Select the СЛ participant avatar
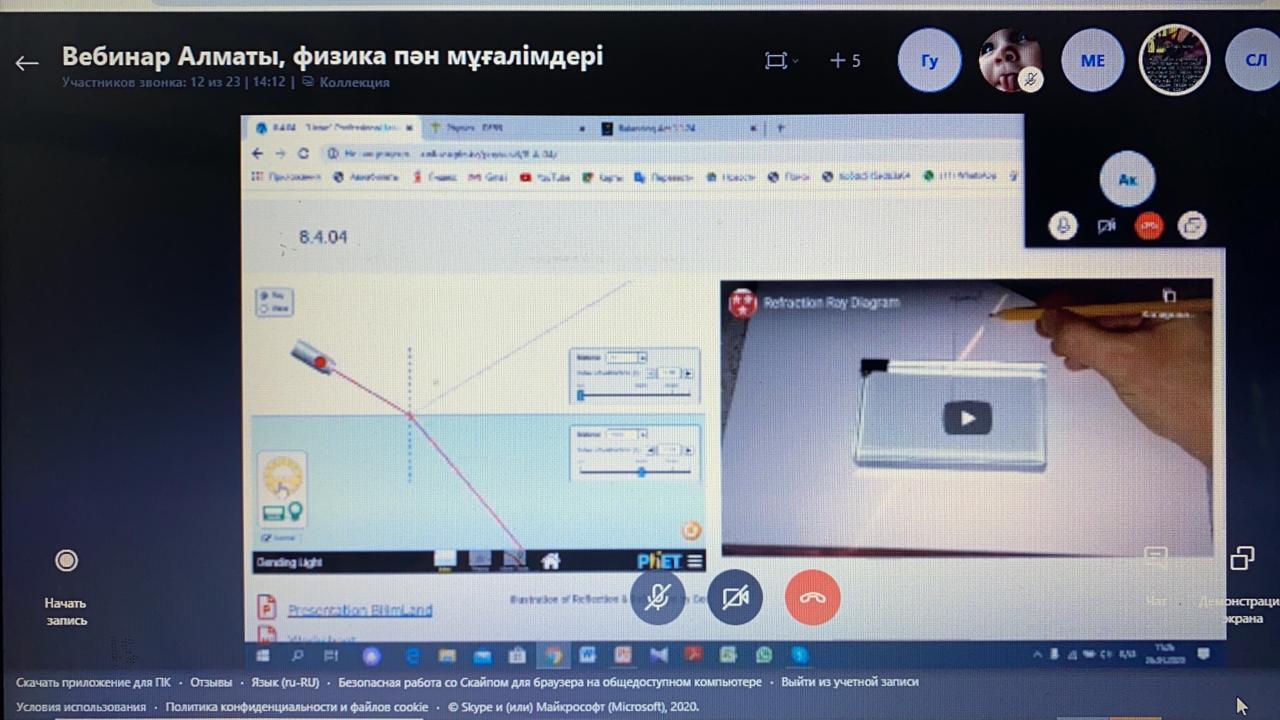Image resolution: width=1280 pixels, height=720 pixels. 1255,61
